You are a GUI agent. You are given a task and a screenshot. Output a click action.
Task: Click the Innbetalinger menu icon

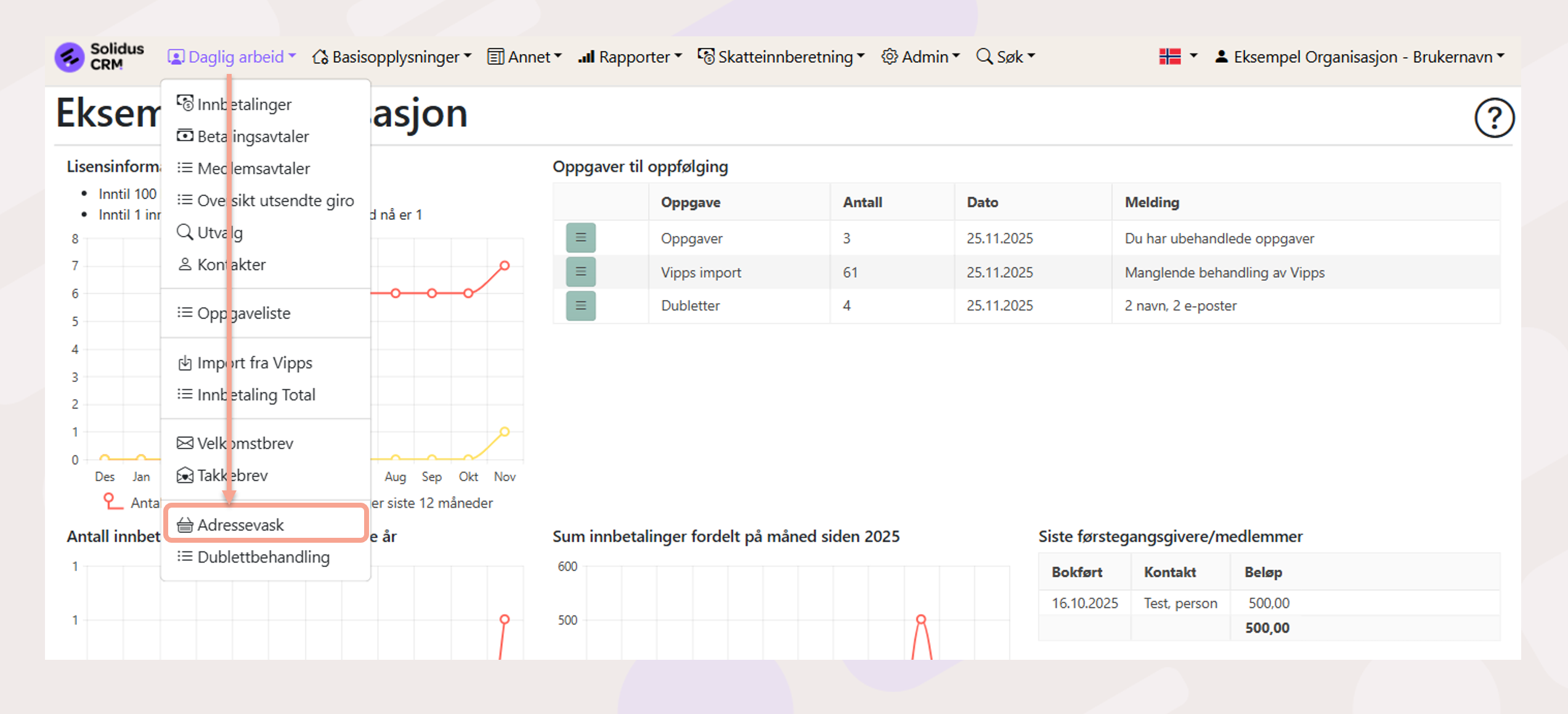pos(185,103)
